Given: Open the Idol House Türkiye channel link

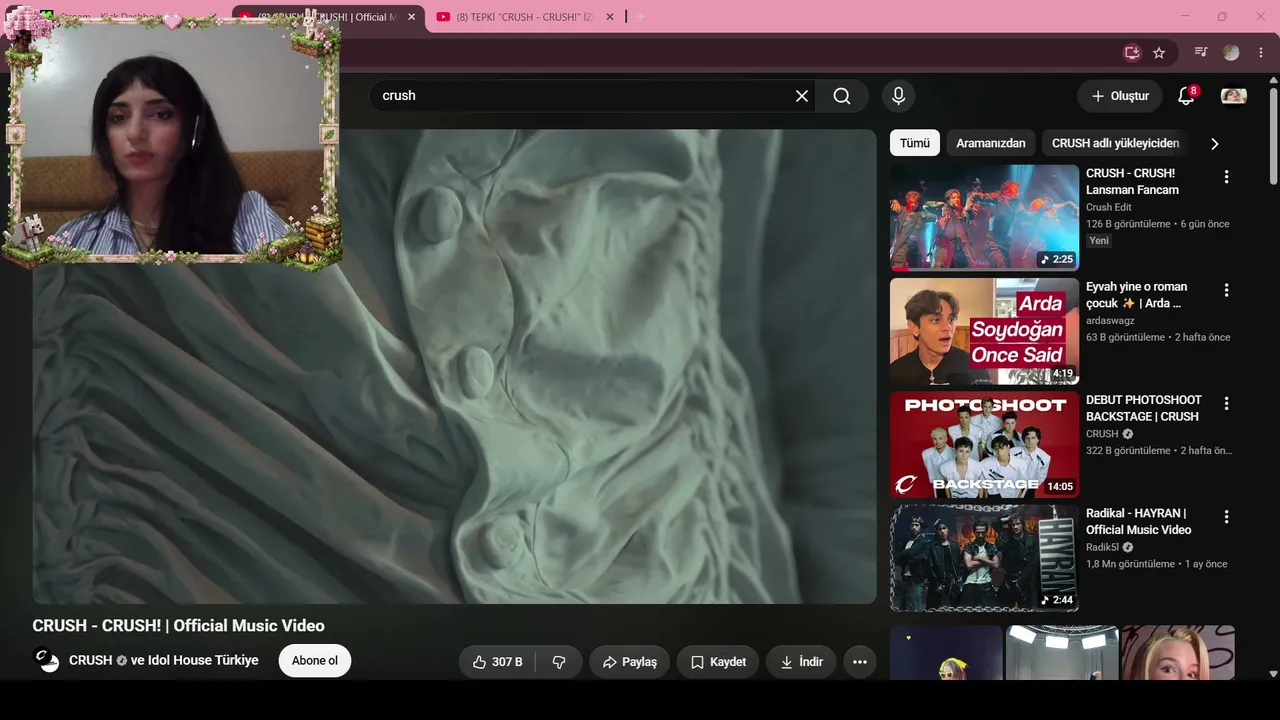Looking at the screenshot, I should (x=203, y=661).
